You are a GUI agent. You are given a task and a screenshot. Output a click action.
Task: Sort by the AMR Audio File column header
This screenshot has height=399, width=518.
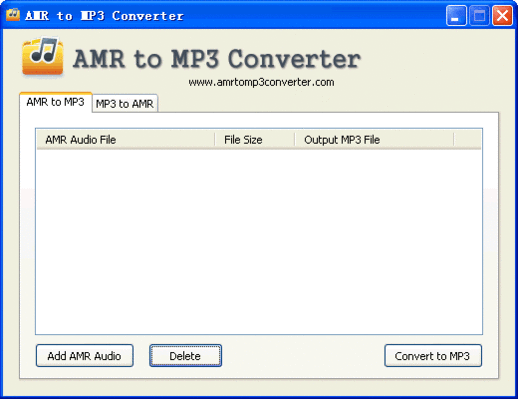(125, 140)
